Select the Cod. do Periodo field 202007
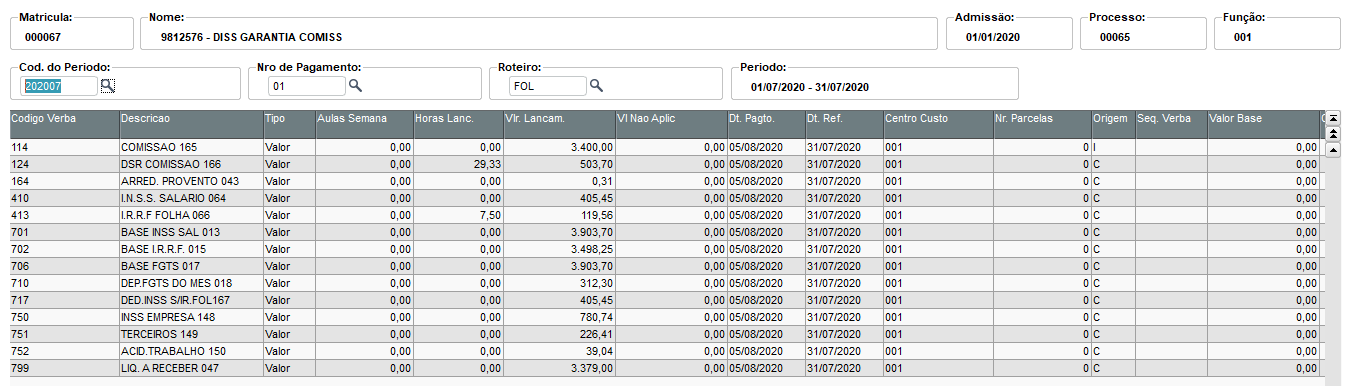The image size is (1352, 386). [60, 86]
